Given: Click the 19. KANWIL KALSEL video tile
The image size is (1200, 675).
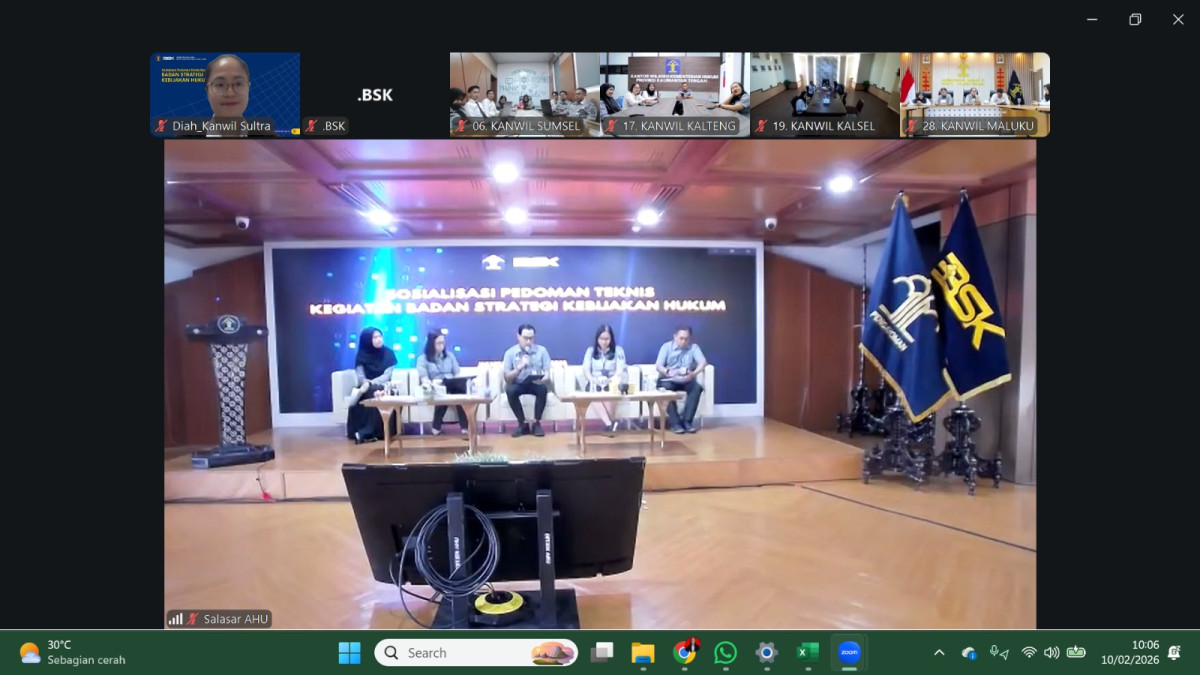Looking at the screenshot, I should (x=824, y=93).
